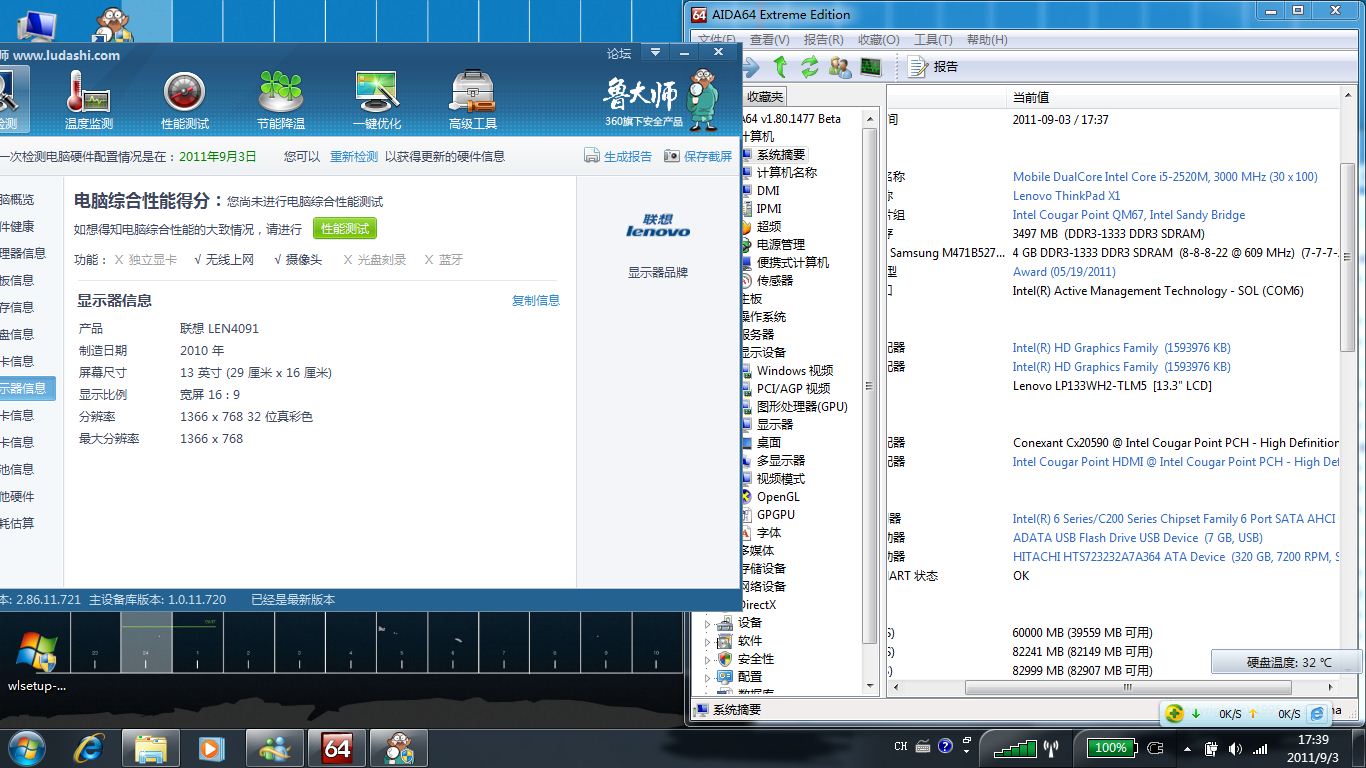Click AIDA64 up-level green arrow
The height and width of the screenshot is (768, 1366).
tap(780, 67)
